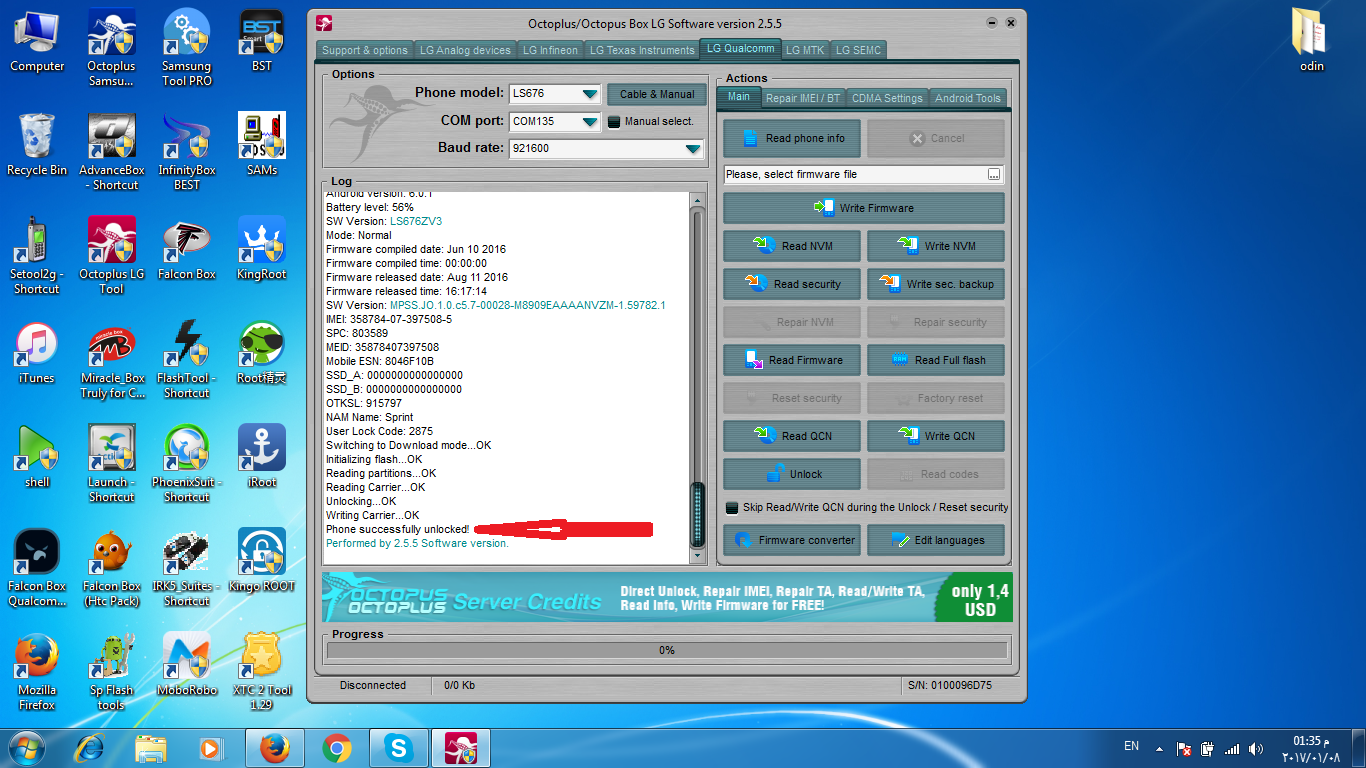The height and width of the screenshot is (768, 1366).
Task: Open iTunes desktop icon
Action: click(37, 352)
